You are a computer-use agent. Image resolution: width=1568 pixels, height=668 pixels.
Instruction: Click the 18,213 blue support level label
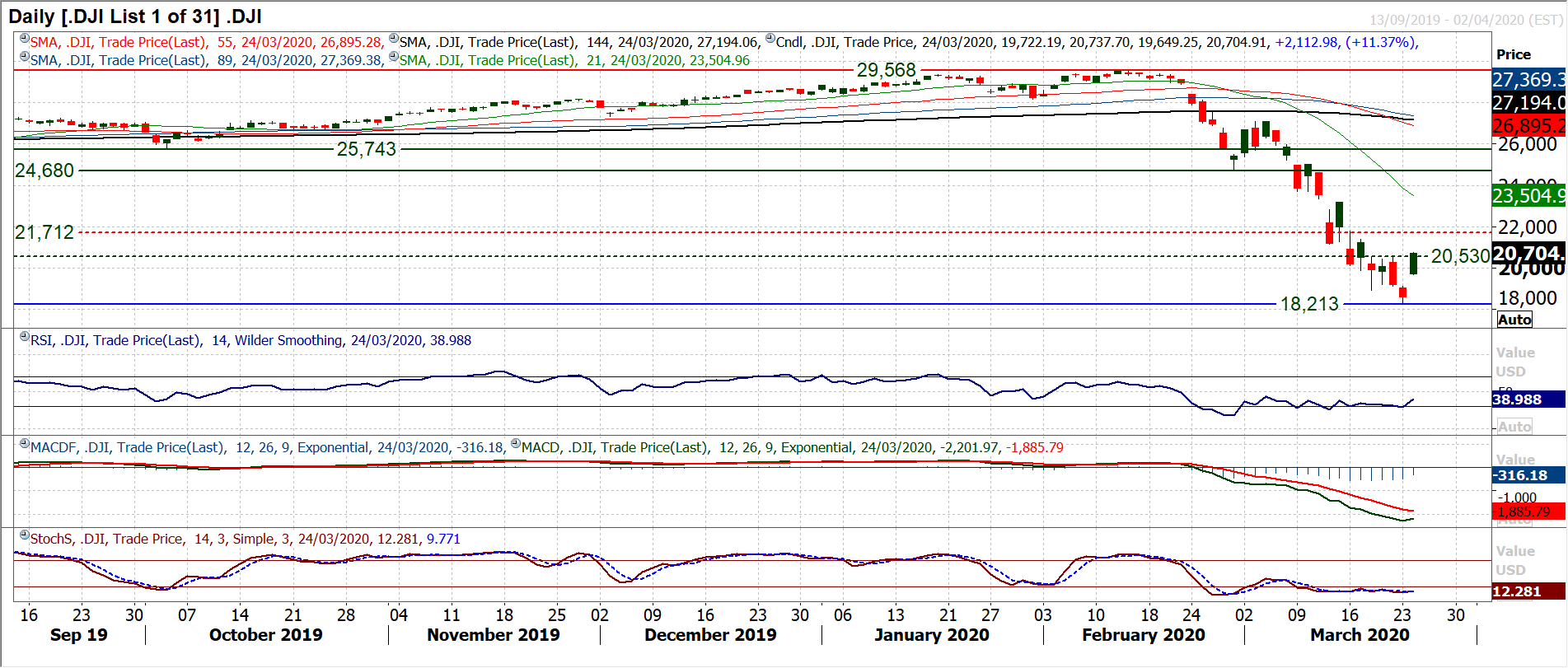(x=1309, y=304)
